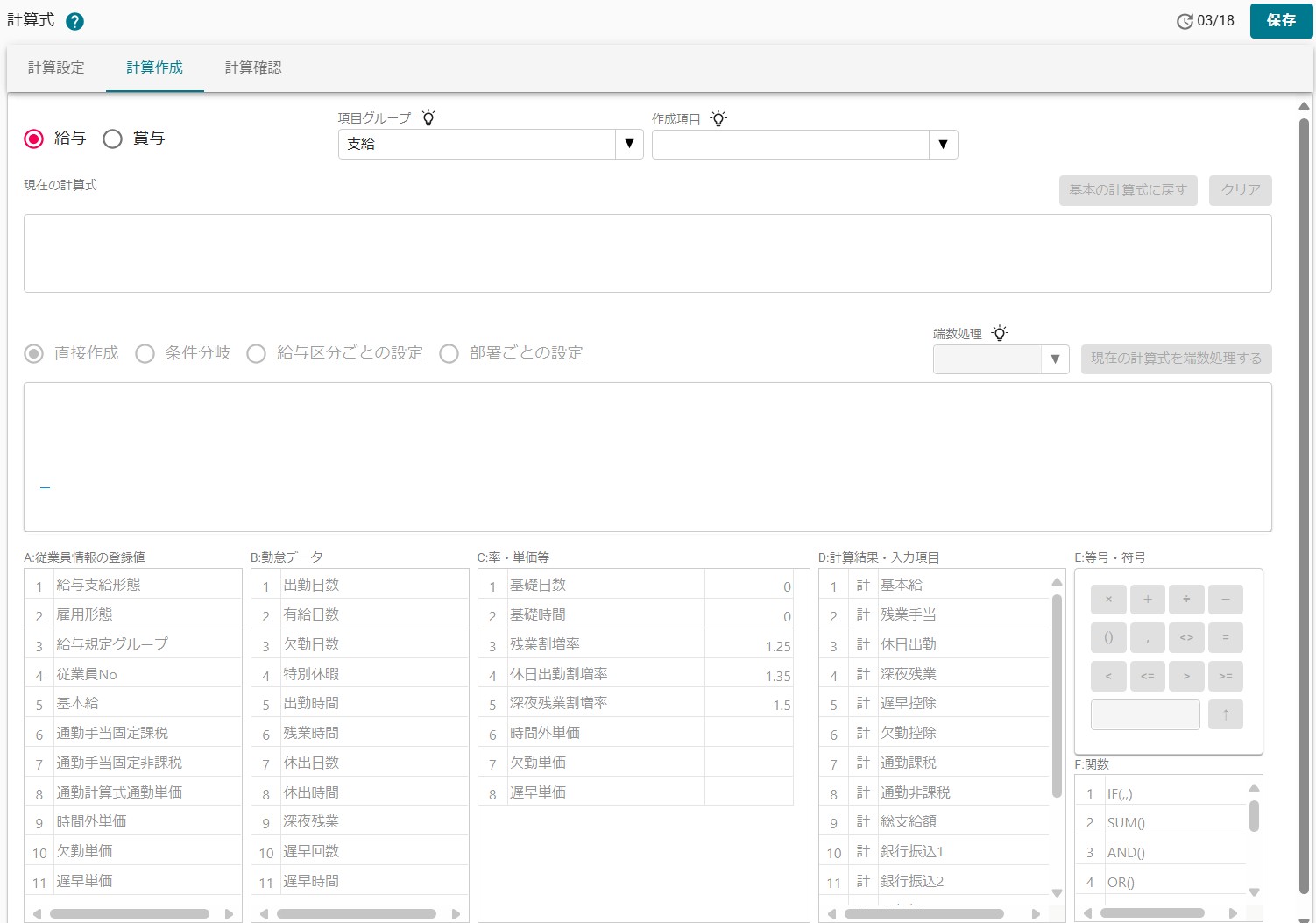Choose the 直接作成 radio option
This screenshot has width=1316, height=923.
tap(34, 353)
